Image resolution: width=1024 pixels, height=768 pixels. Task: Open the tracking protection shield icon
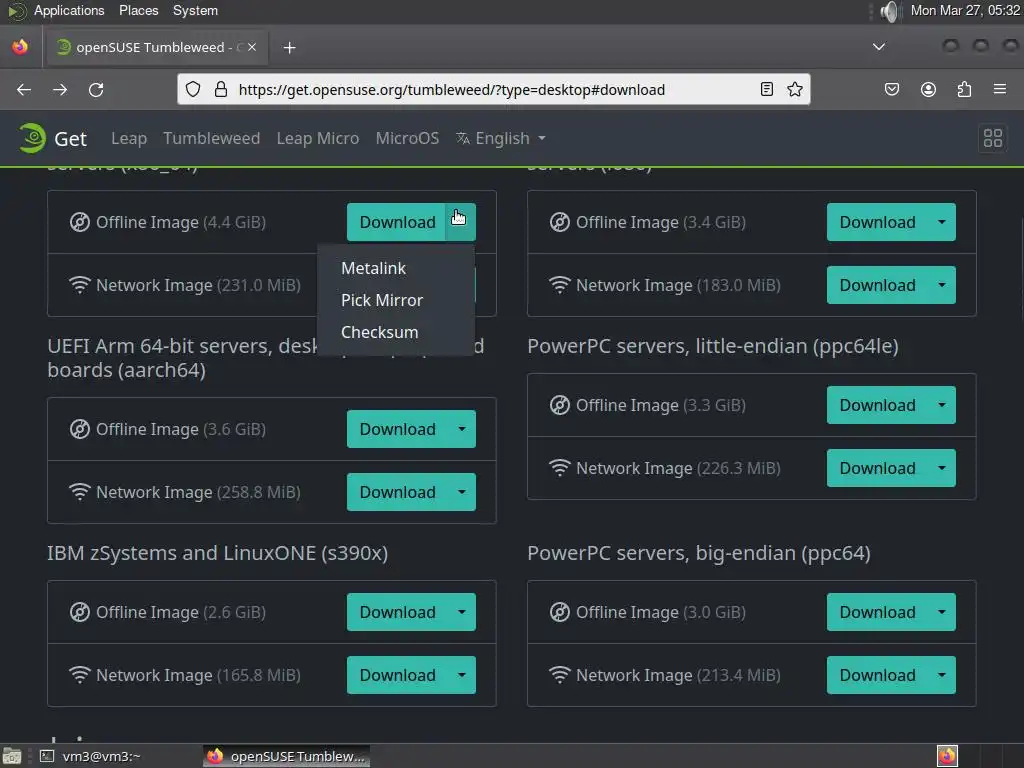(x=193, y=89)
